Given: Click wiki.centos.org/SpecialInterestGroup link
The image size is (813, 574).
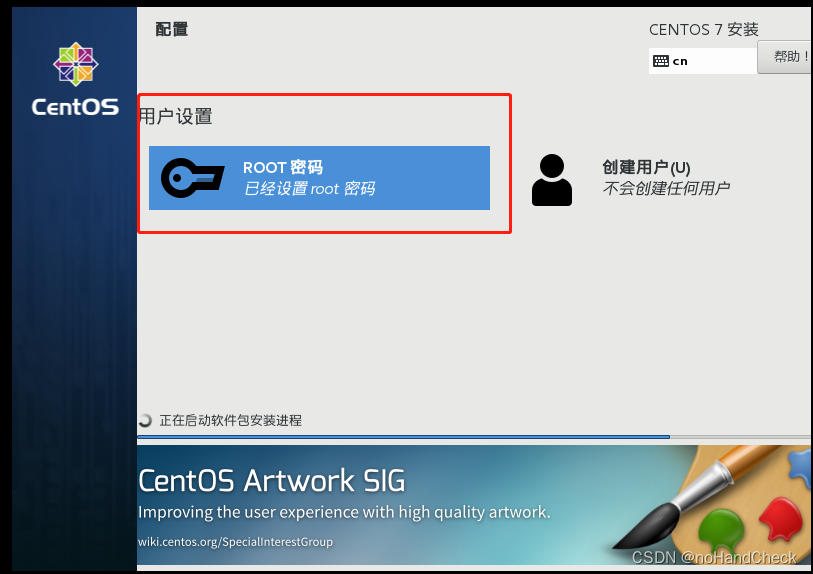Looking at the screenshot, I should (235, 542).
